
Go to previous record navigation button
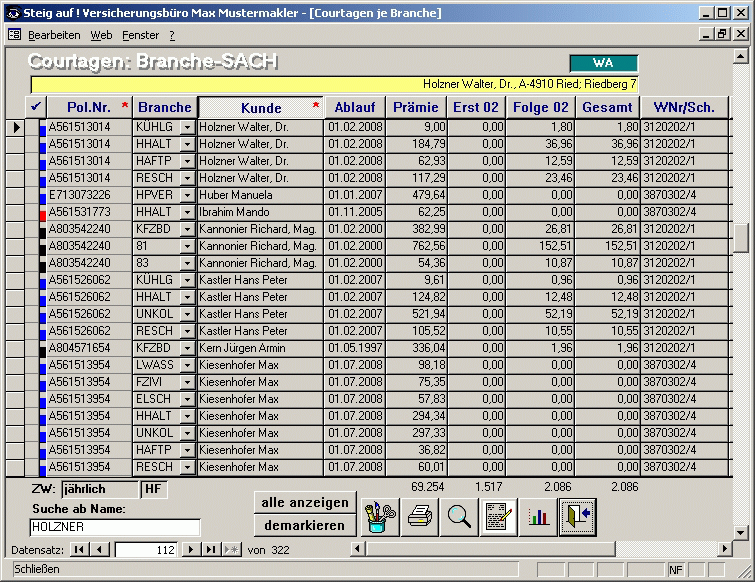(99, 549)
